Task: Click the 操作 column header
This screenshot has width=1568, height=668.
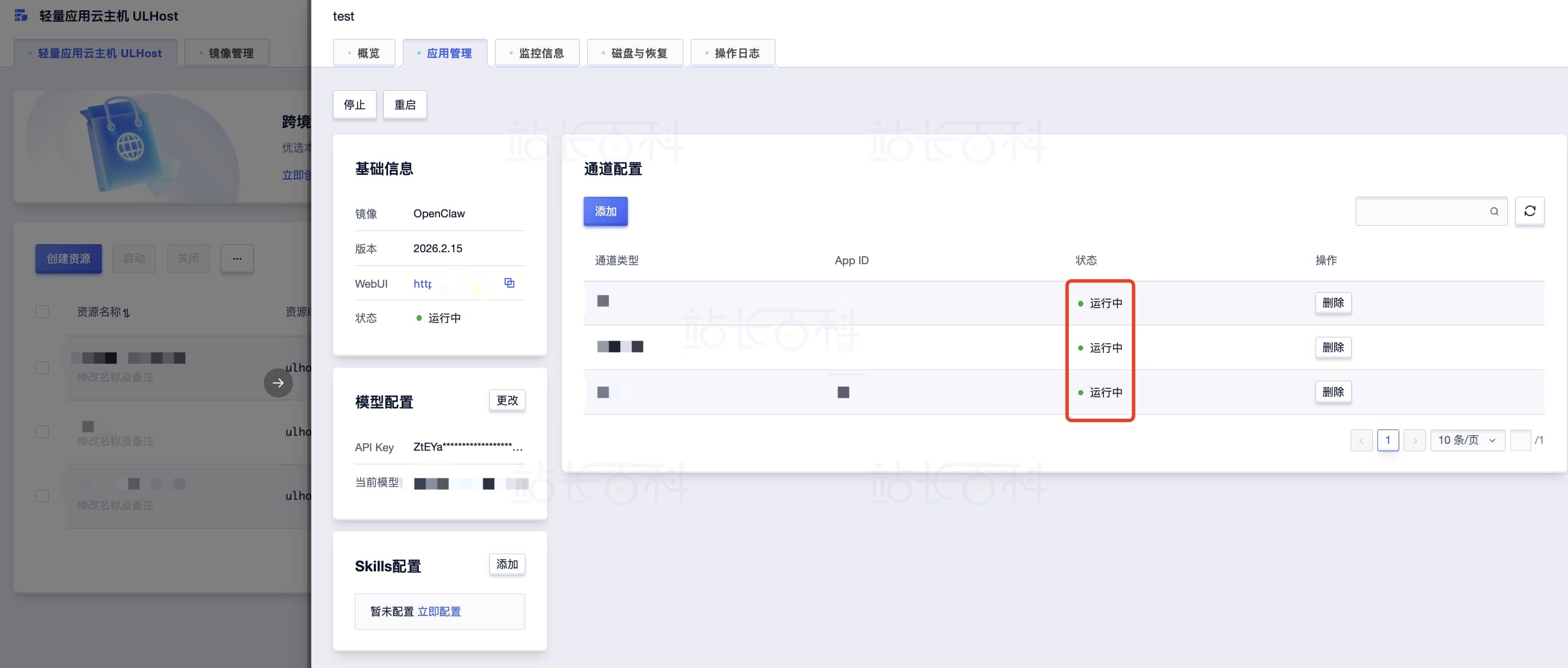Action: [x=1326, y=260]
